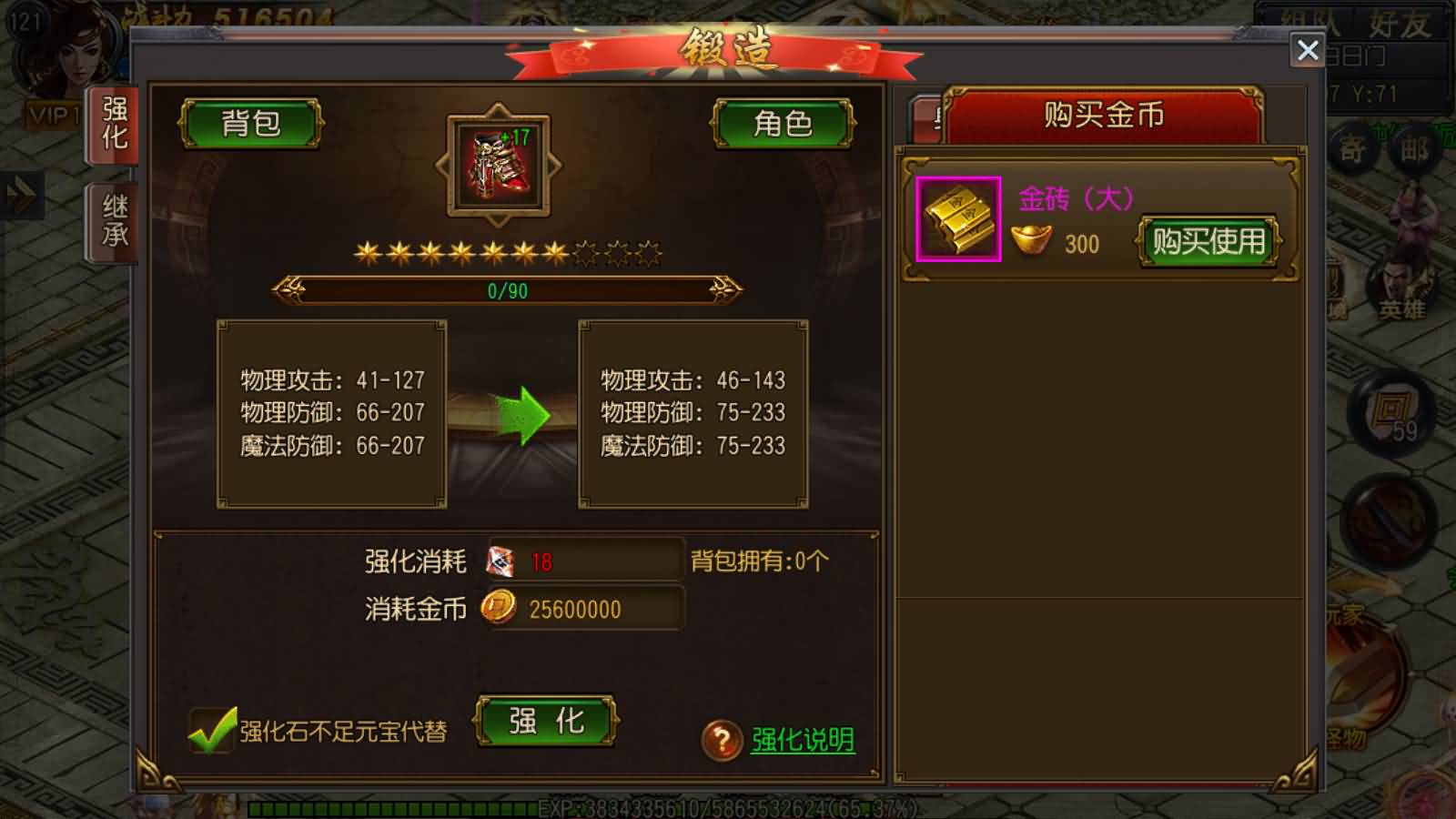The height and width of the screenshot is (819, 1456).
Task: Click the 背包 button
Action: (x=251, y=123)
